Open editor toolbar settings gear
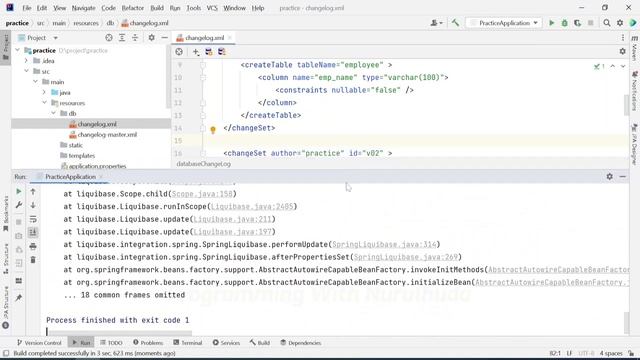 622,51
